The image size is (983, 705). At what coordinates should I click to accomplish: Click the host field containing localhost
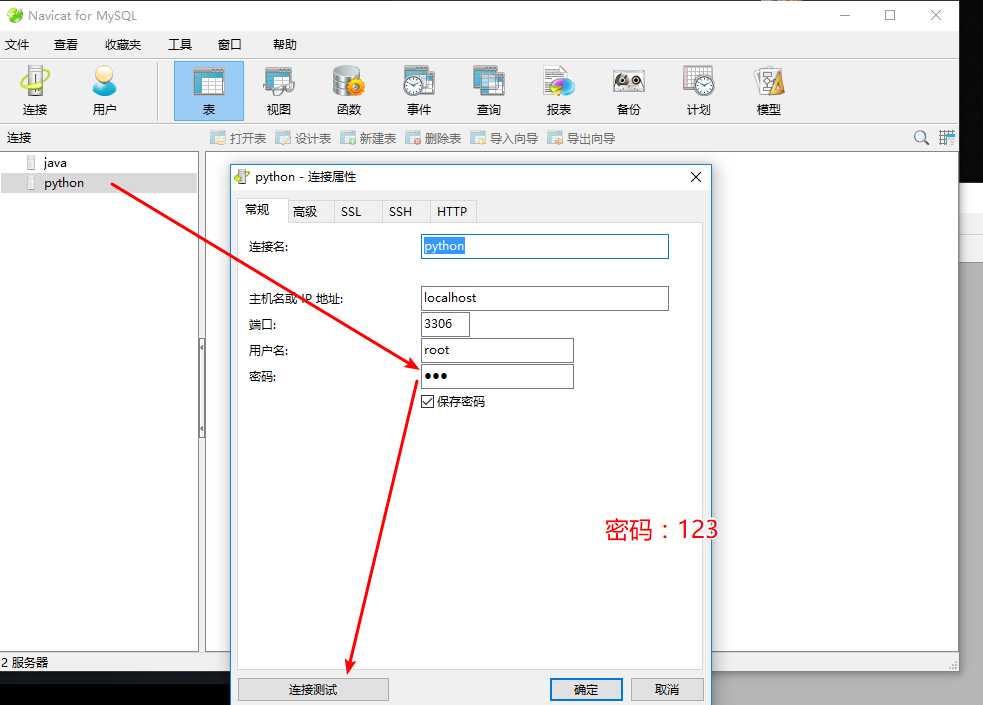point(545,298)
